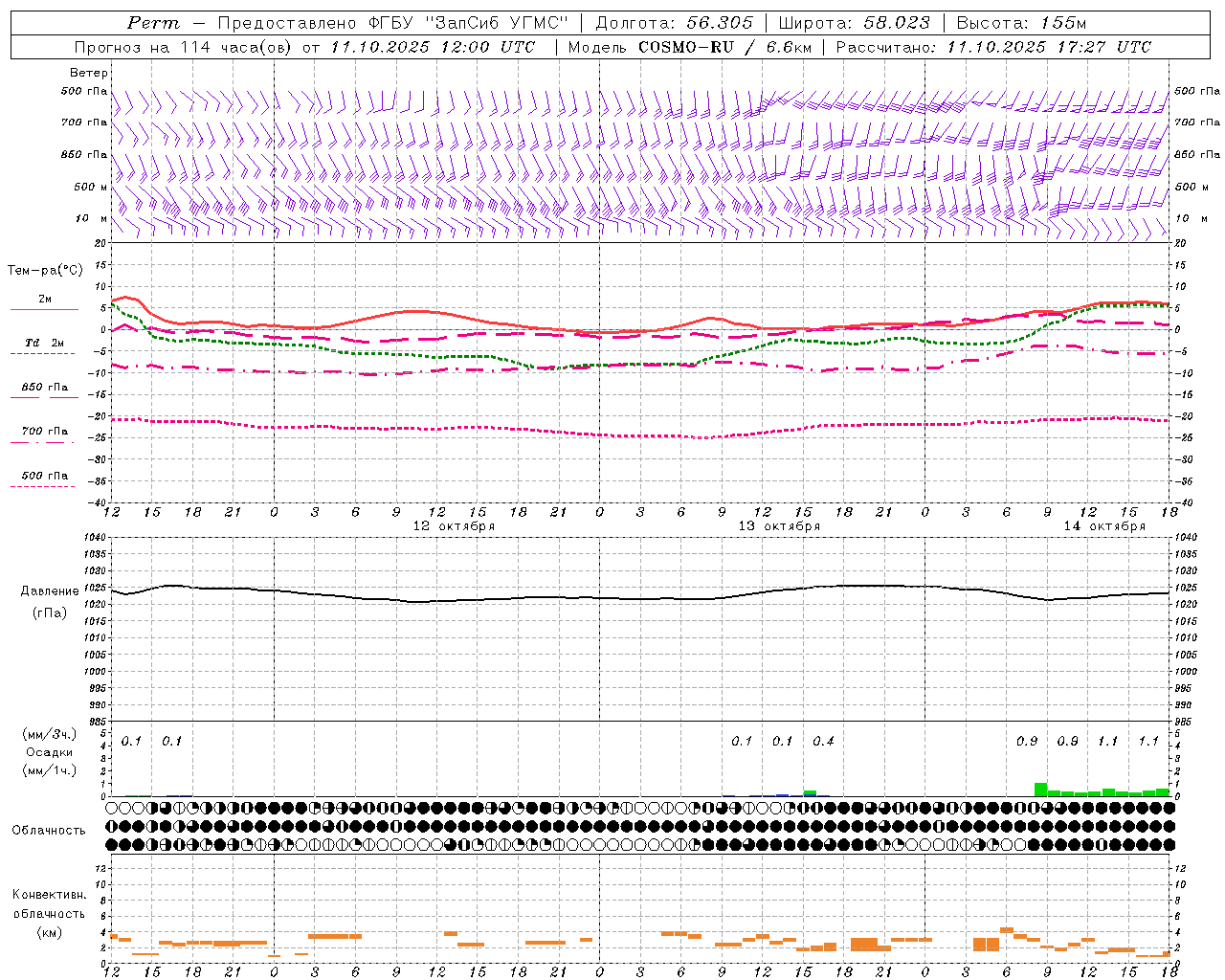Select the 'Рассчитано: 11.10.2025 17:27 UTC' timestamp
The height and width of the screenshot is (980, 1225).
[x=993, y=47]
